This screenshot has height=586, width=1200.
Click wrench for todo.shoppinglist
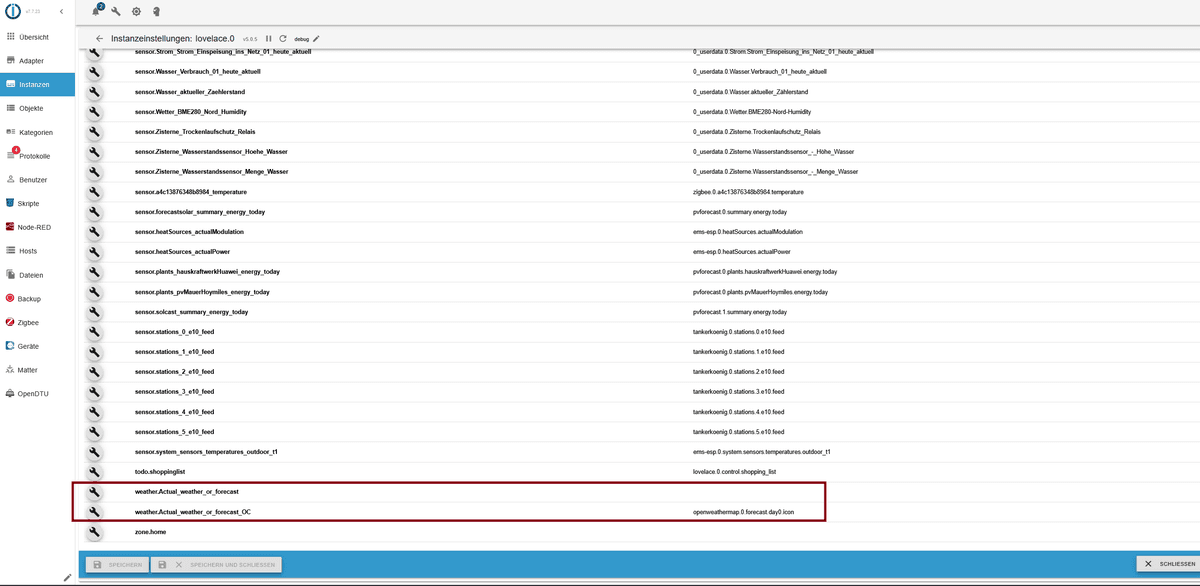(93, 472)
